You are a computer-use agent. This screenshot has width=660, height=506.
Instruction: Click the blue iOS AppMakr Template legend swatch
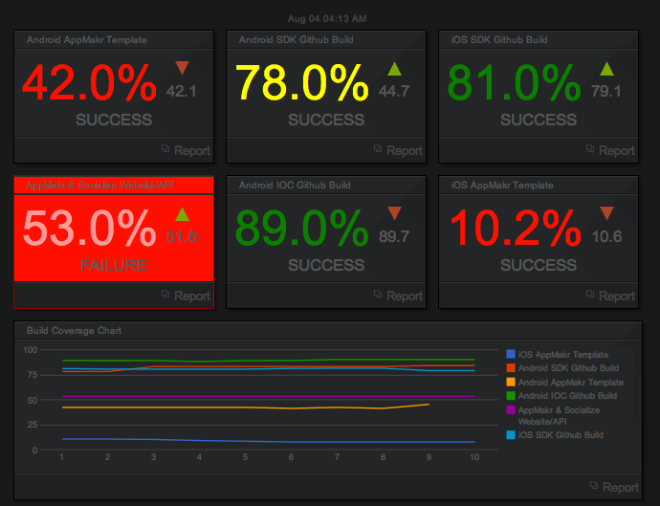[512, 355]
